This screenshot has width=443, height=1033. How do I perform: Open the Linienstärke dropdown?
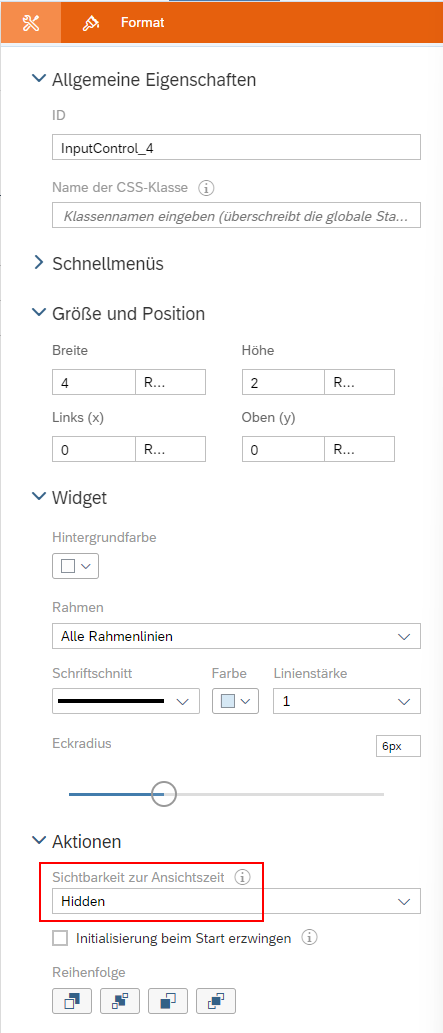[347, 702]
